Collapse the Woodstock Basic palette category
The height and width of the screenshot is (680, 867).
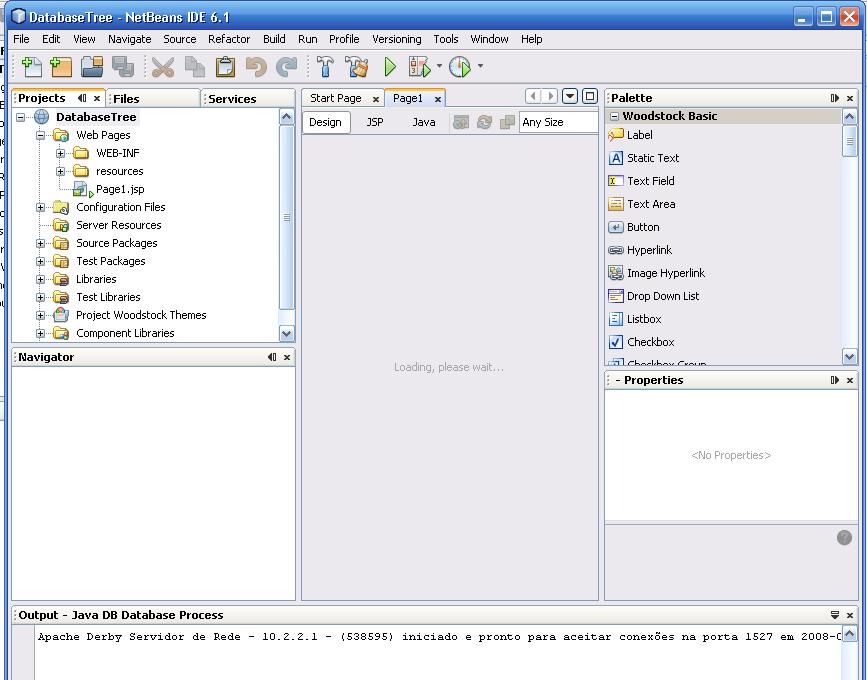coord(614,116)
